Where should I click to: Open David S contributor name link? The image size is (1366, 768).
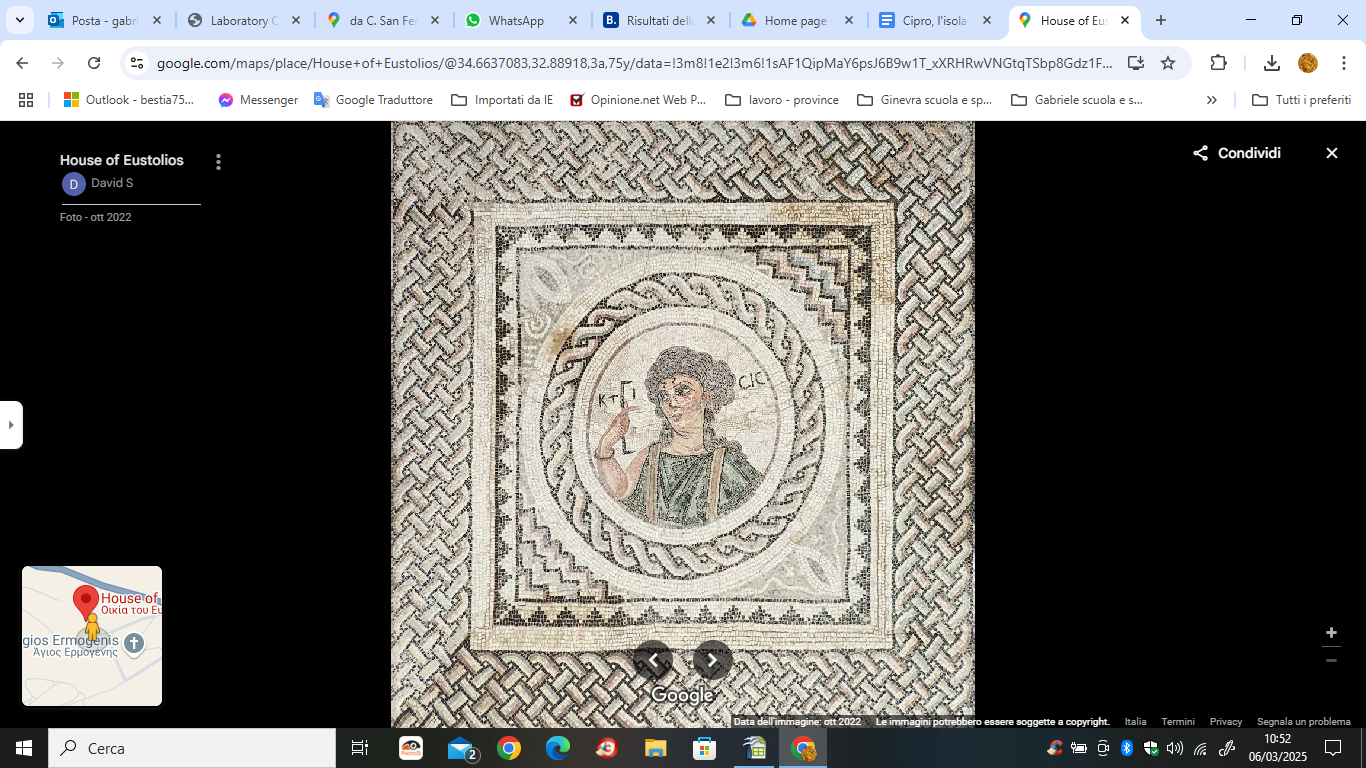[112, 183]
